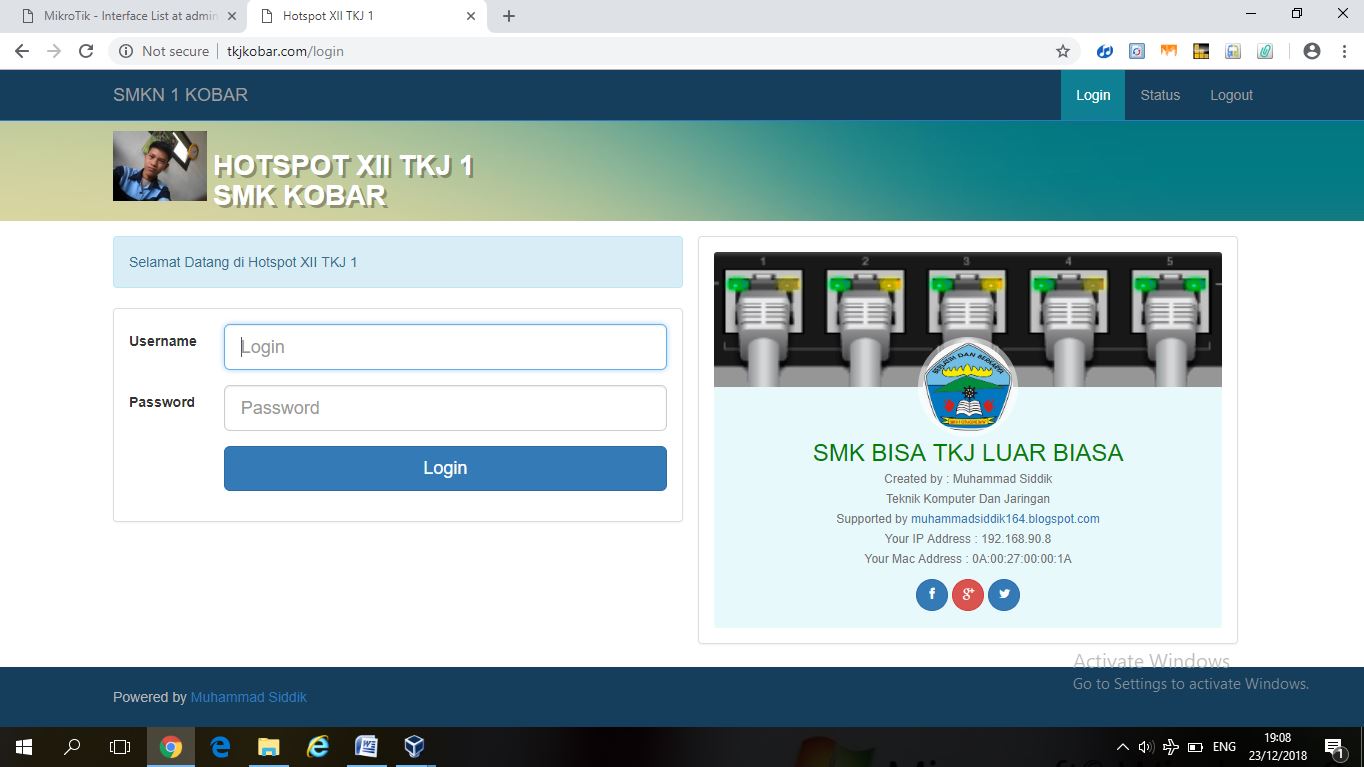This screenshot has width=1364, height=767.
Task: Open the Chrome three-dot menu
Action: (1344, 51)
